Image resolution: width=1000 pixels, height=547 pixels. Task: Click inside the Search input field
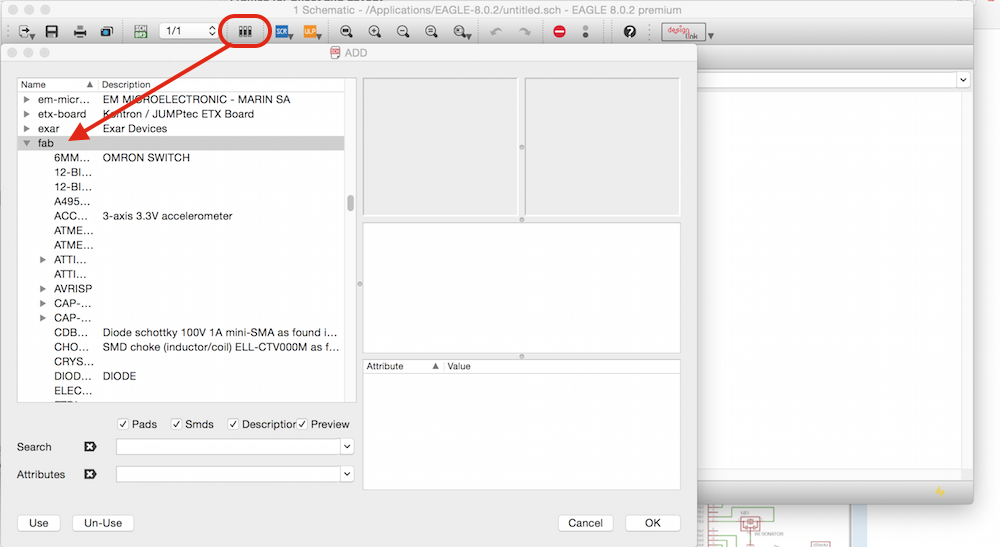coord(228,447)
